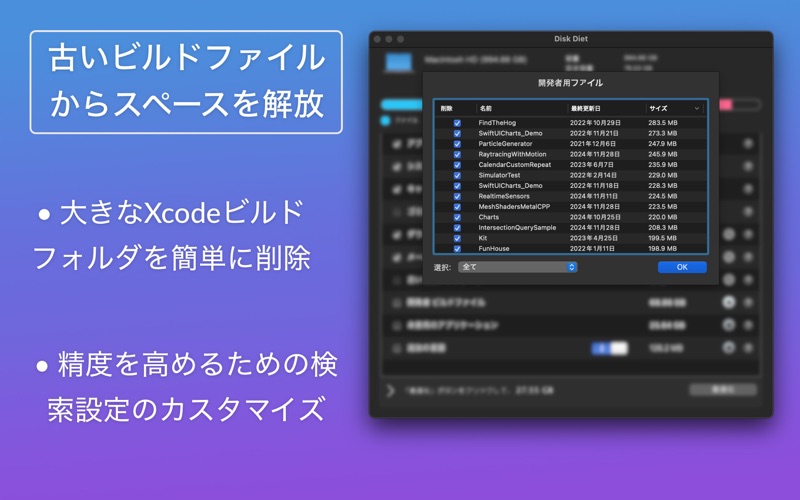Viewport: 800px width, 500px height.
Task: Uncheck the IntersectionQuerySample delete checkbox
Action: pyautogui.click(x=457, y=228)
